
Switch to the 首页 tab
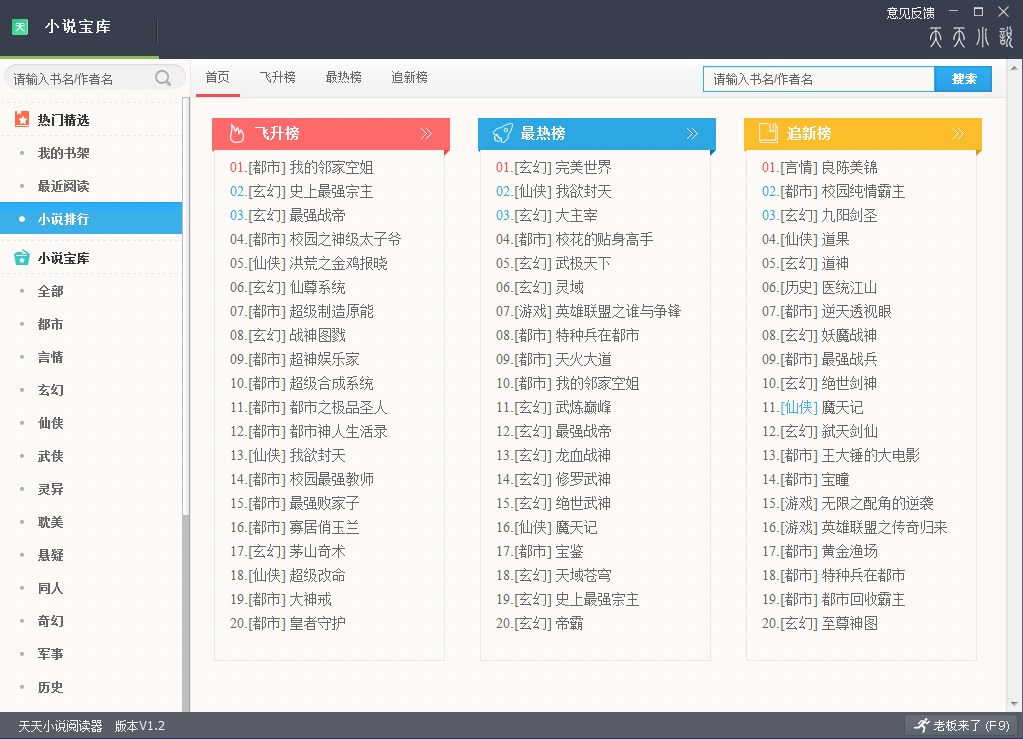click(218, 76)
